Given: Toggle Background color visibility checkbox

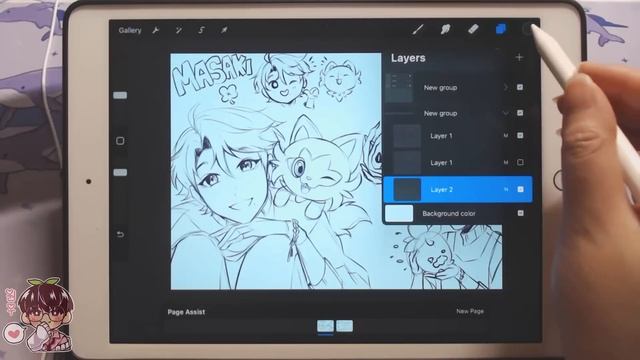Looking at the screenshot, I should (520, 213).
